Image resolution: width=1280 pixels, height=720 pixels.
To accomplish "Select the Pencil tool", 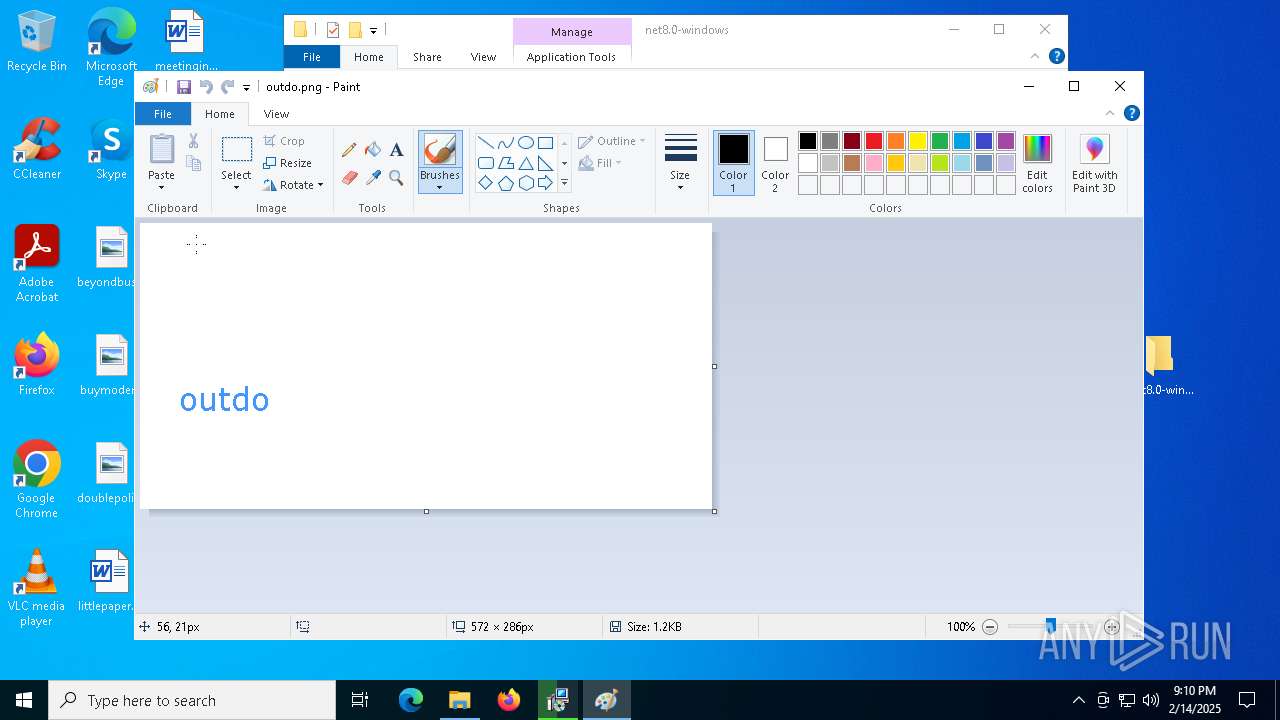I will click(349, 150).
